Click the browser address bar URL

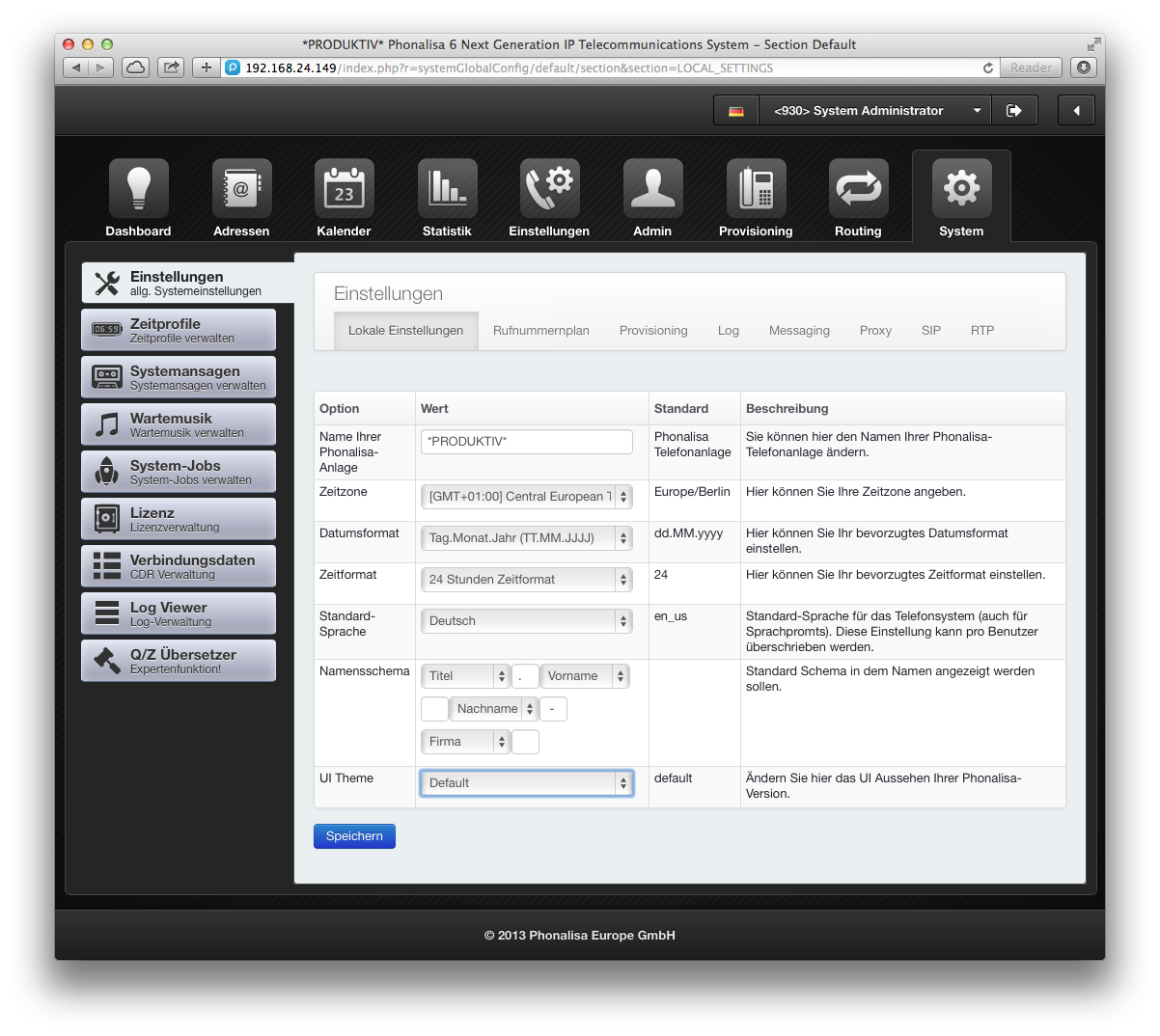509,68
